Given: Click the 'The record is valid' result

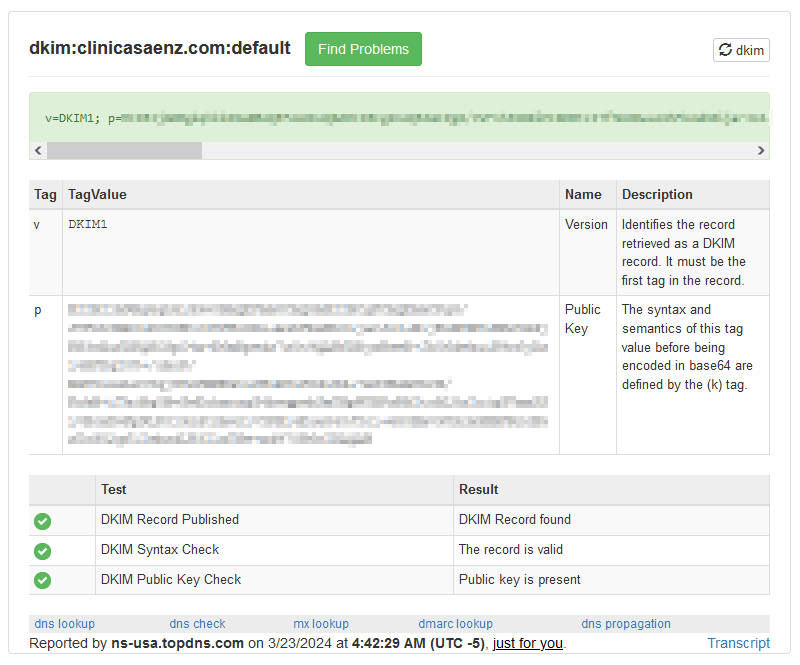Looking at the screenshot, I should (611, 550).
